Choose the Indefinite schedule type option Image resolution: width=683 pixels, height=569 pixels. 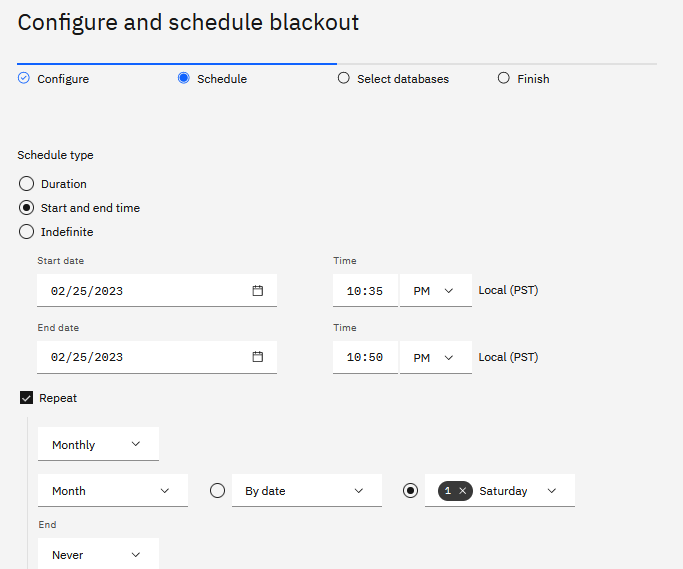point(27,232)
